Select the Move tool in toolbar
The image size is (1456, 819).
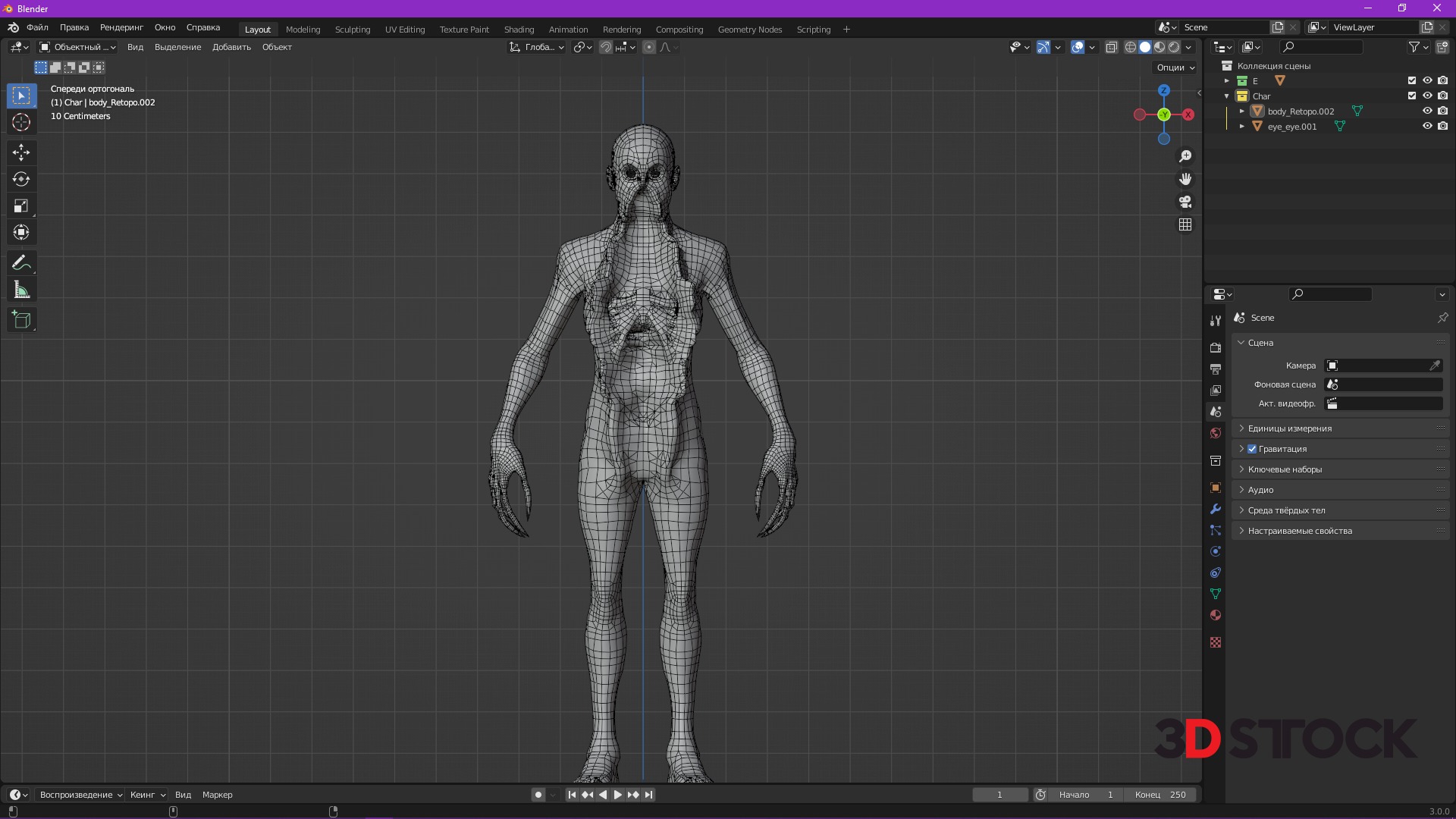21,152
